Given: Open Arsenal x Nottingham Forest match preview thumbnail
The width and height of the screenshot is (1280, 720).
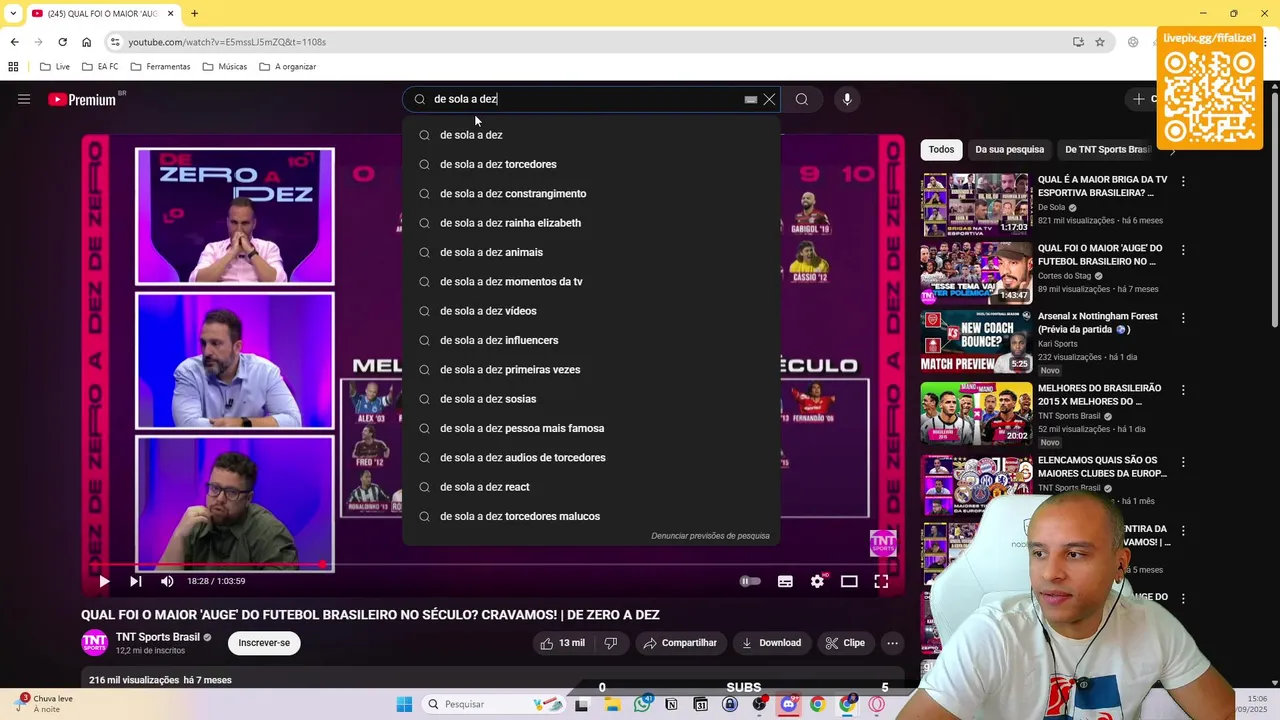Looking at the screenshot, I should point(976,341).
